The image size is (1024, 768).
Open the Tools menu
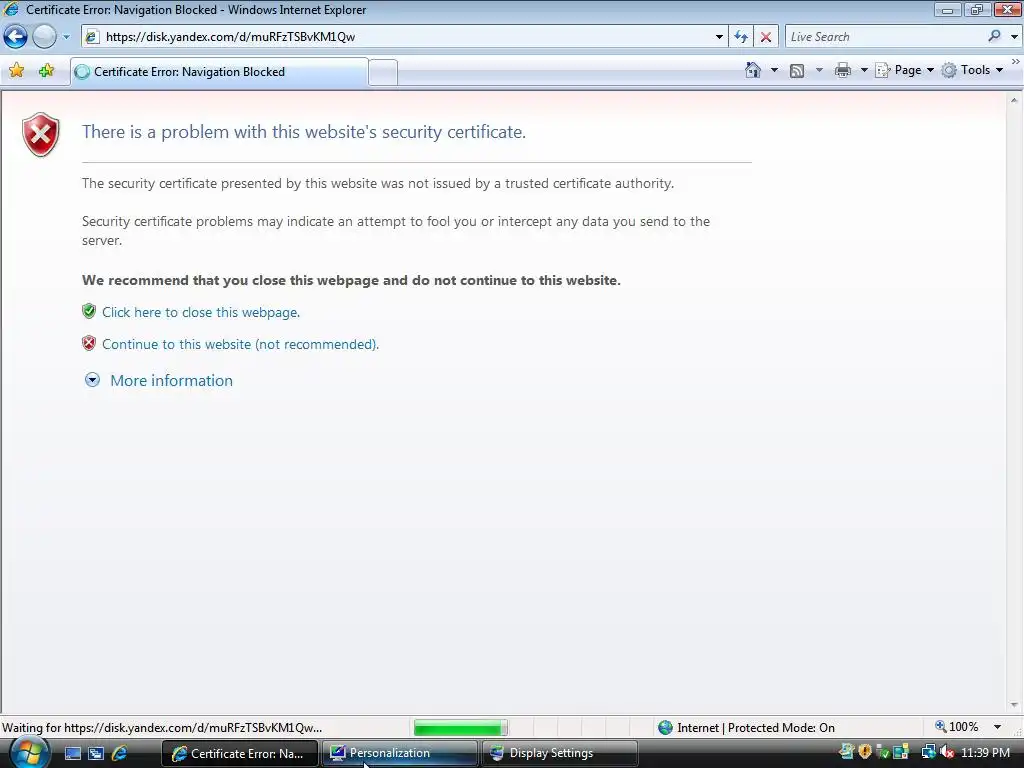pyautogui.click(x=972, y=70)
